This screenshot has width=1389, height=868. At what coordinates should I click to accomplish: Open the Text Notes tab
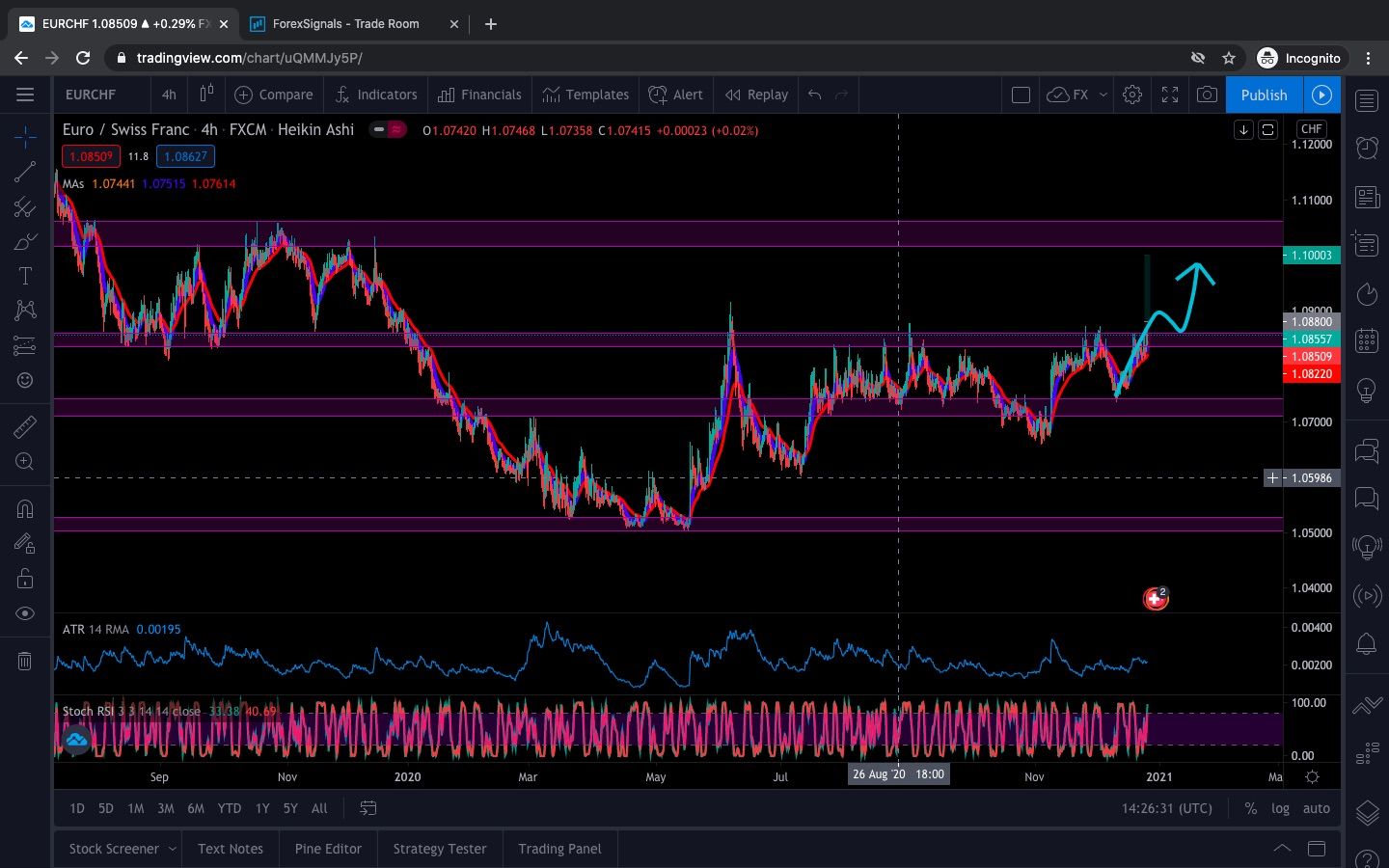(231, 849)
